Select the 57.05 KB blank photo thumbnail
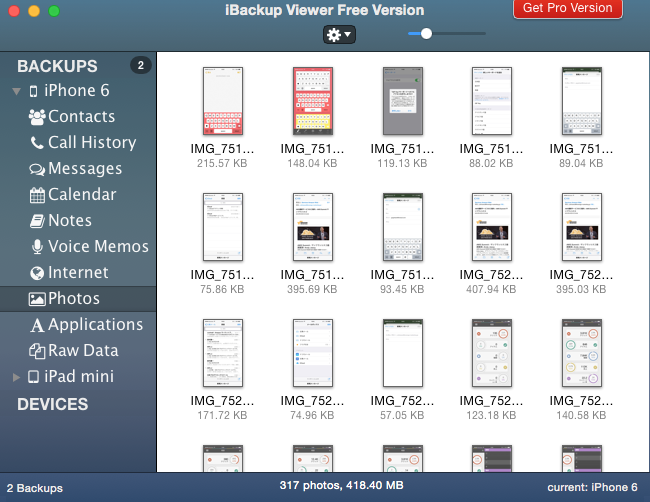This screenshot has width=650, height=502. click(403, 353)
